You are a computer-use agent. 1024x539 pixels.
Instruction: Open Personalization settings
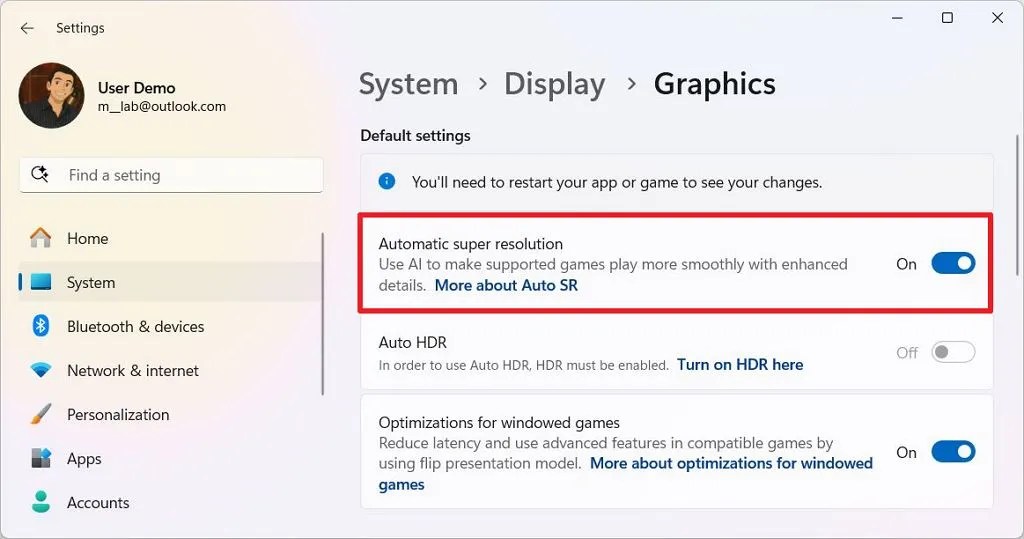(171, 414)
